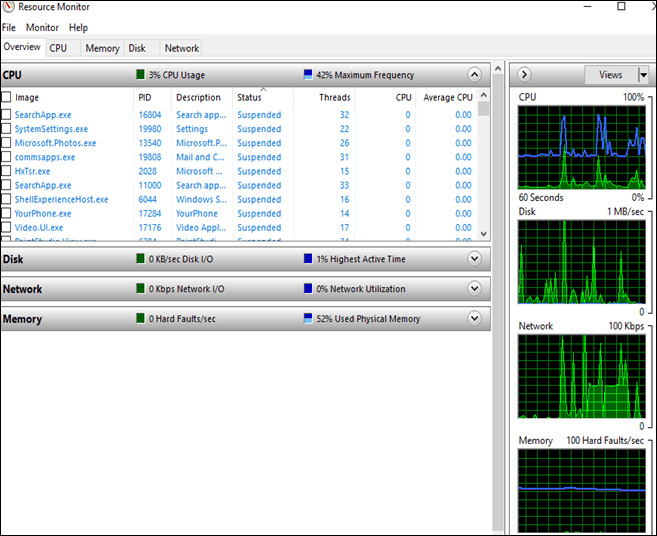Select the ShellExperienceHost.exe process name
This screenshot has width=657, height=536.
point(61,199)
